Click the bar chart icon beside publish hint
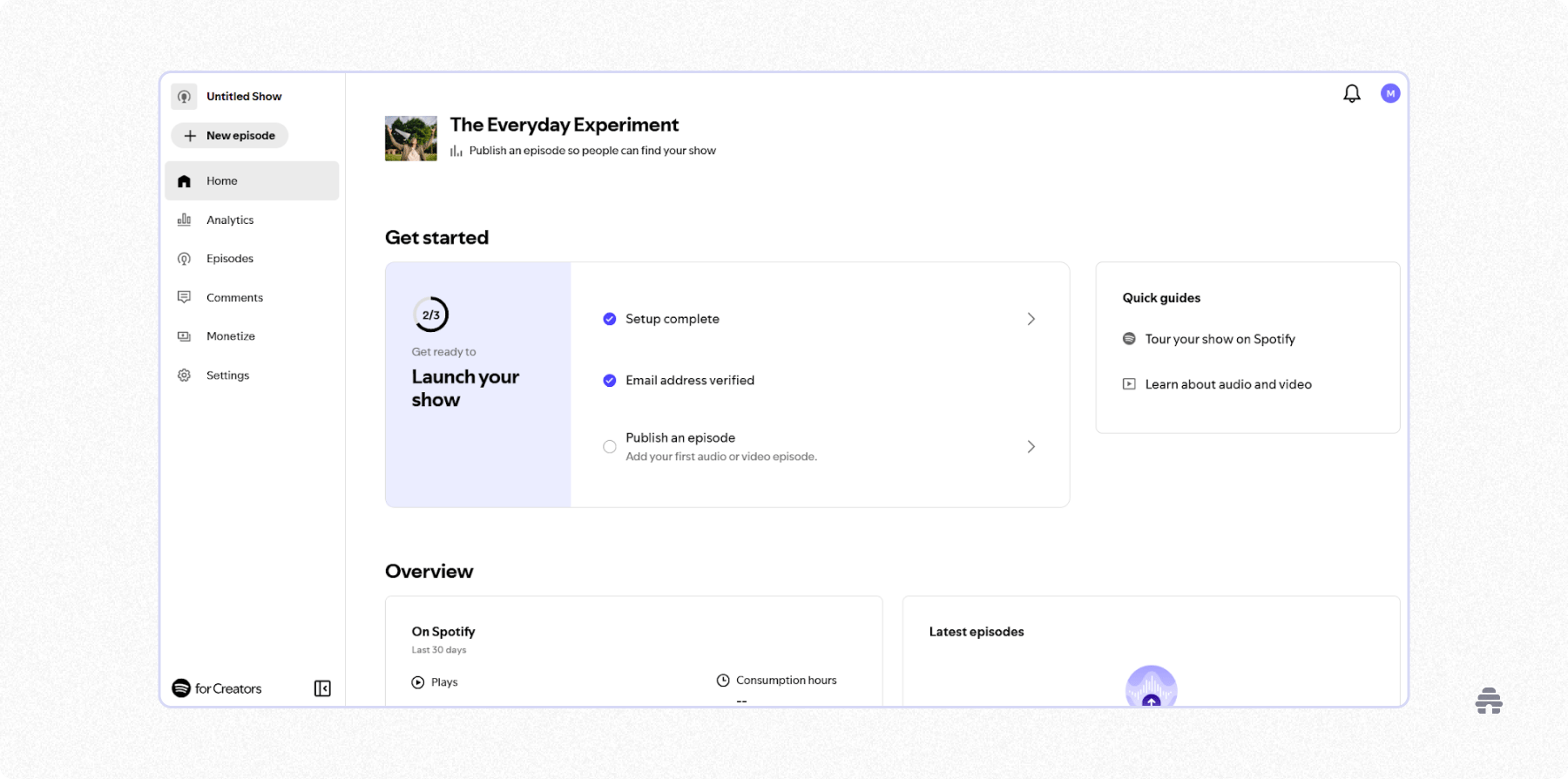Screen dimensions: 1568x779 coord(456,151)
